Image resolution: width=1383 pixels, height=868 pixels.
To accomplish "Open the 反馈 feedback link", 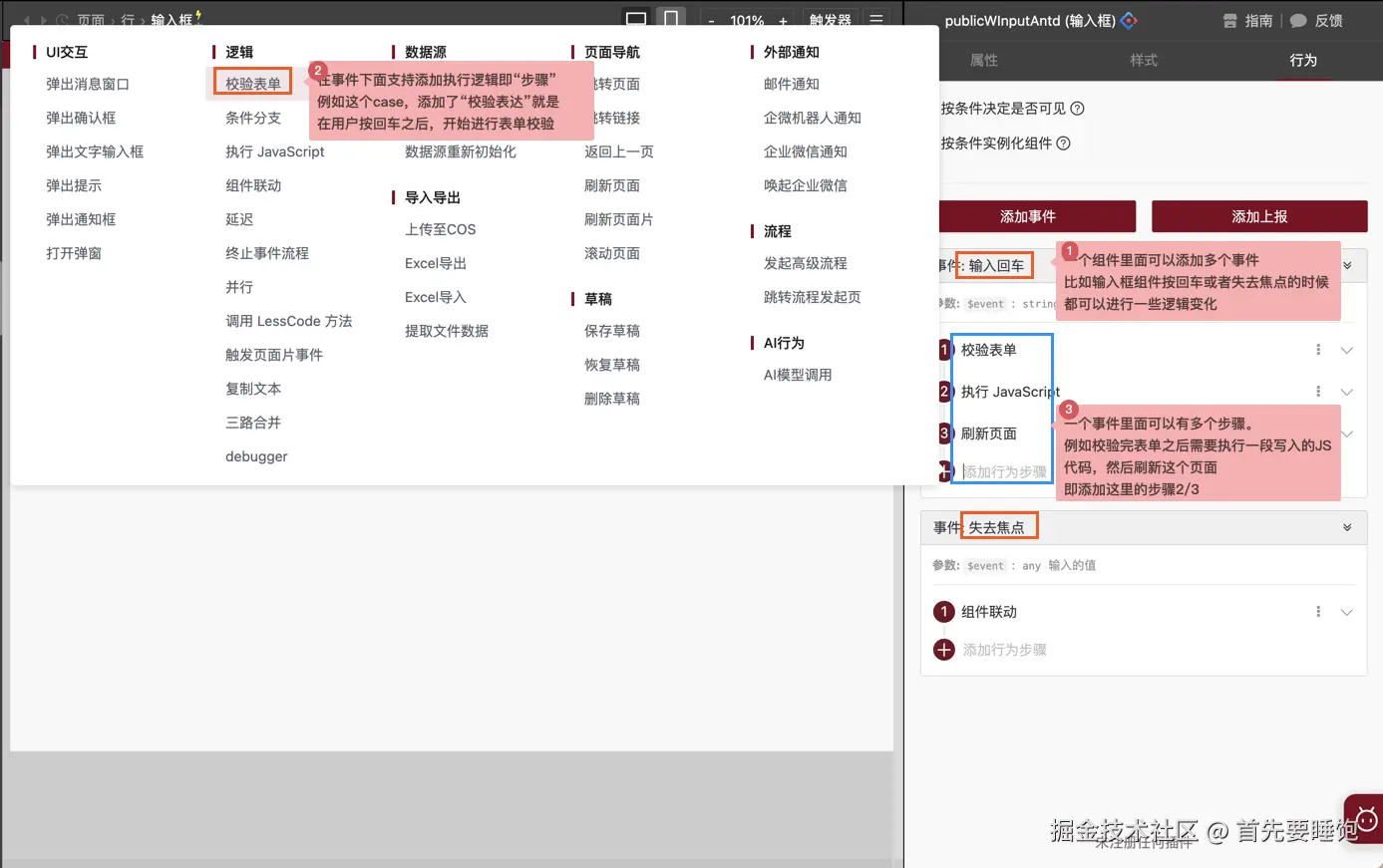I will pyautogui.click(x=1316, y=20).
